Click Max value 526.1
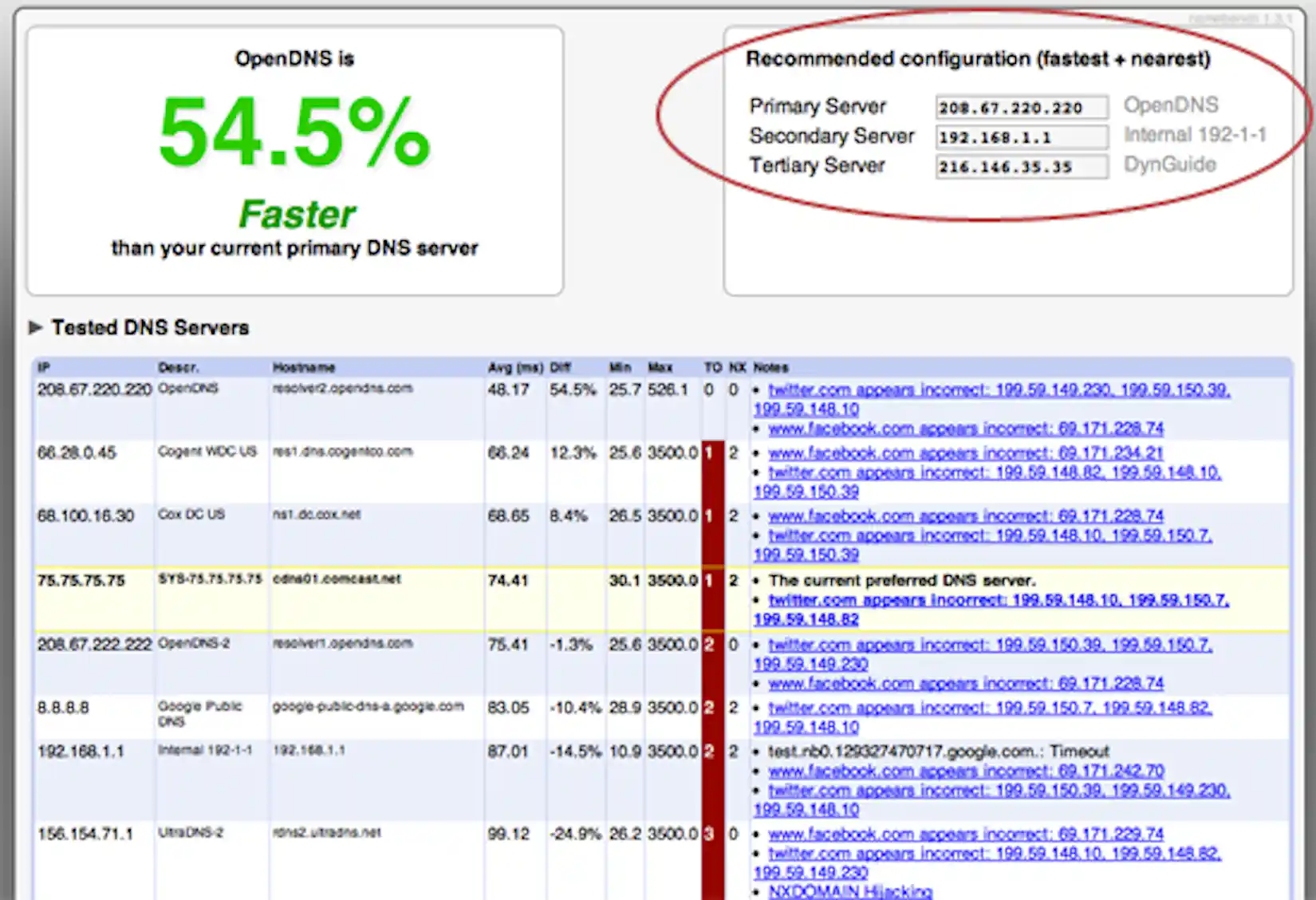Viewport: 1316px width, 900px height. click(668, 389)
